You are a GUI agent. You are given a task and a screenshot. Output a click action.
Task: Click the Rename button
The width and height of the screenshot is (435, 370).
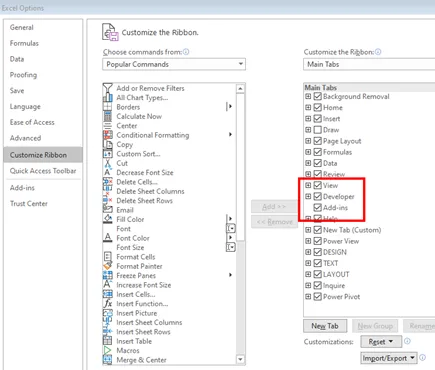(419, 326)
